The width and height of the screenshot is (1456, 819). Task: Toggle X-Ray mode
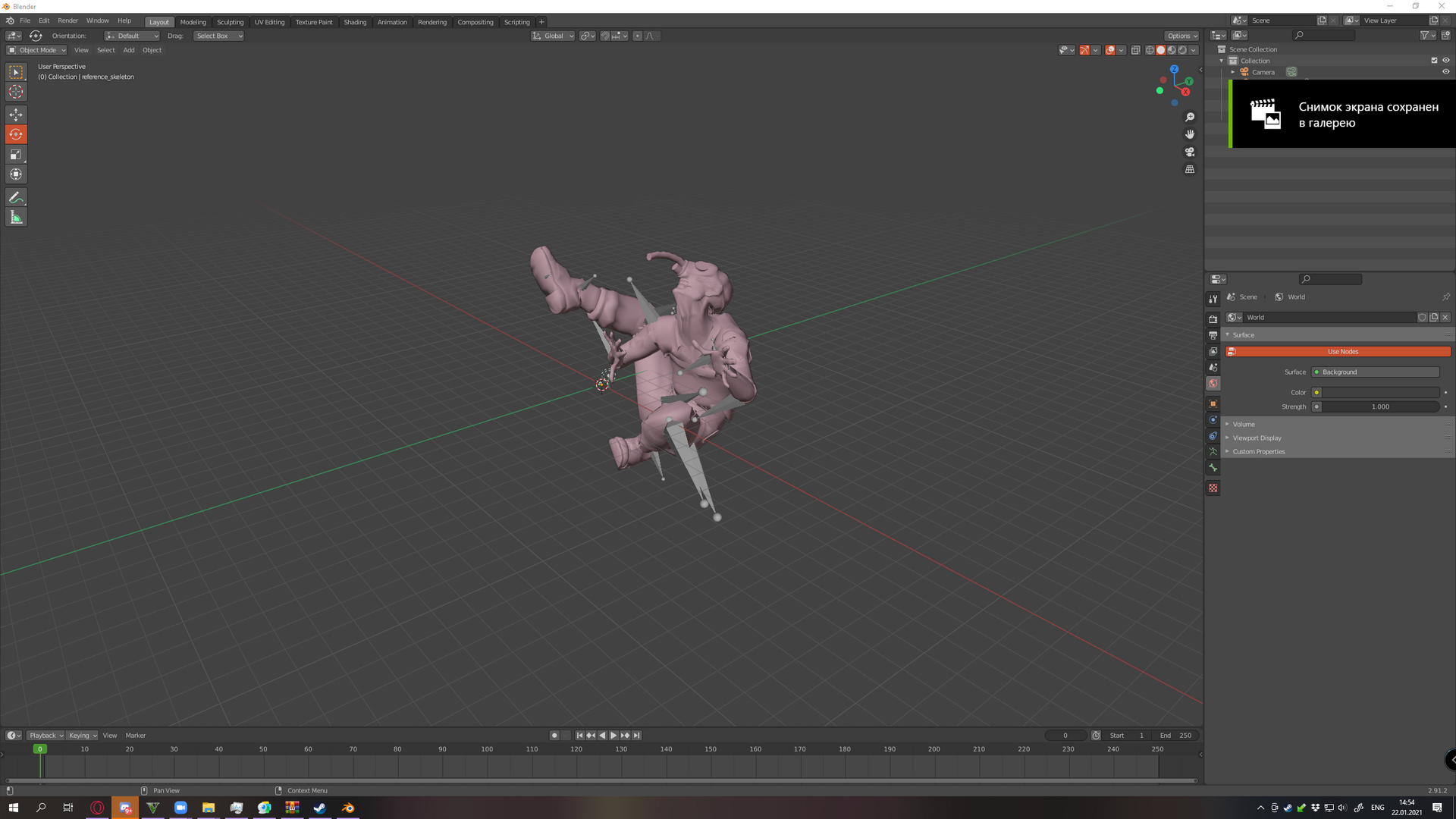coord(1135,50)
